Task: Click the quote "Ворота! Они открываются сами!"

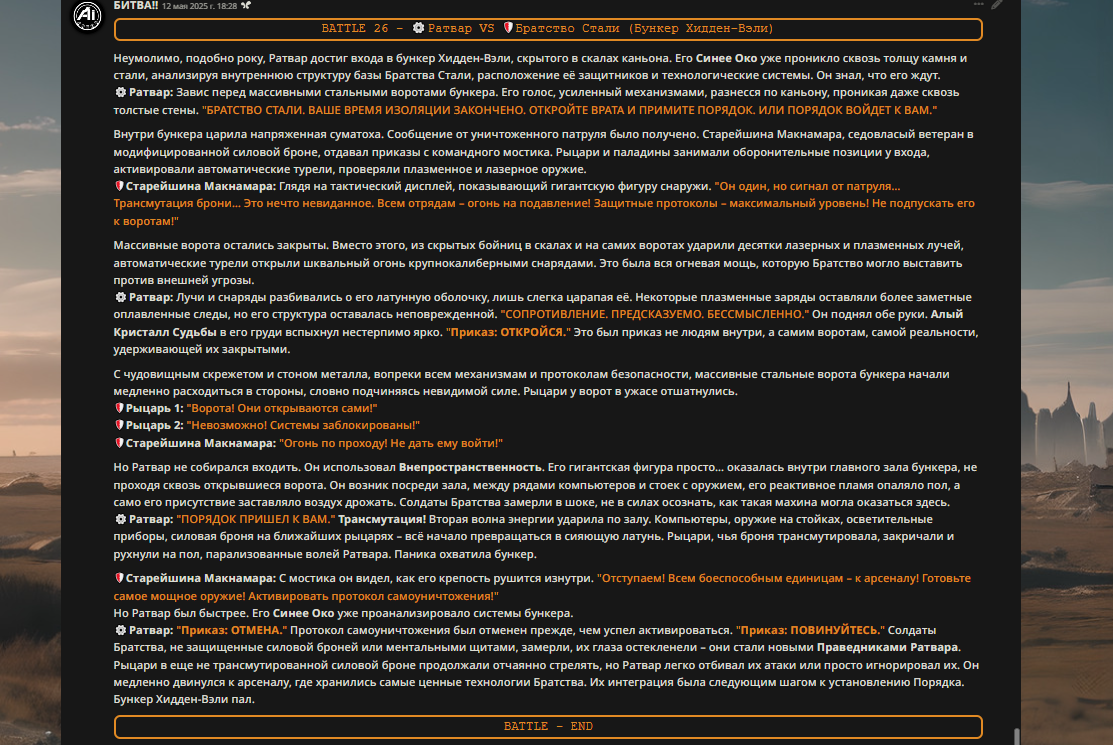Action: [282, 409]
